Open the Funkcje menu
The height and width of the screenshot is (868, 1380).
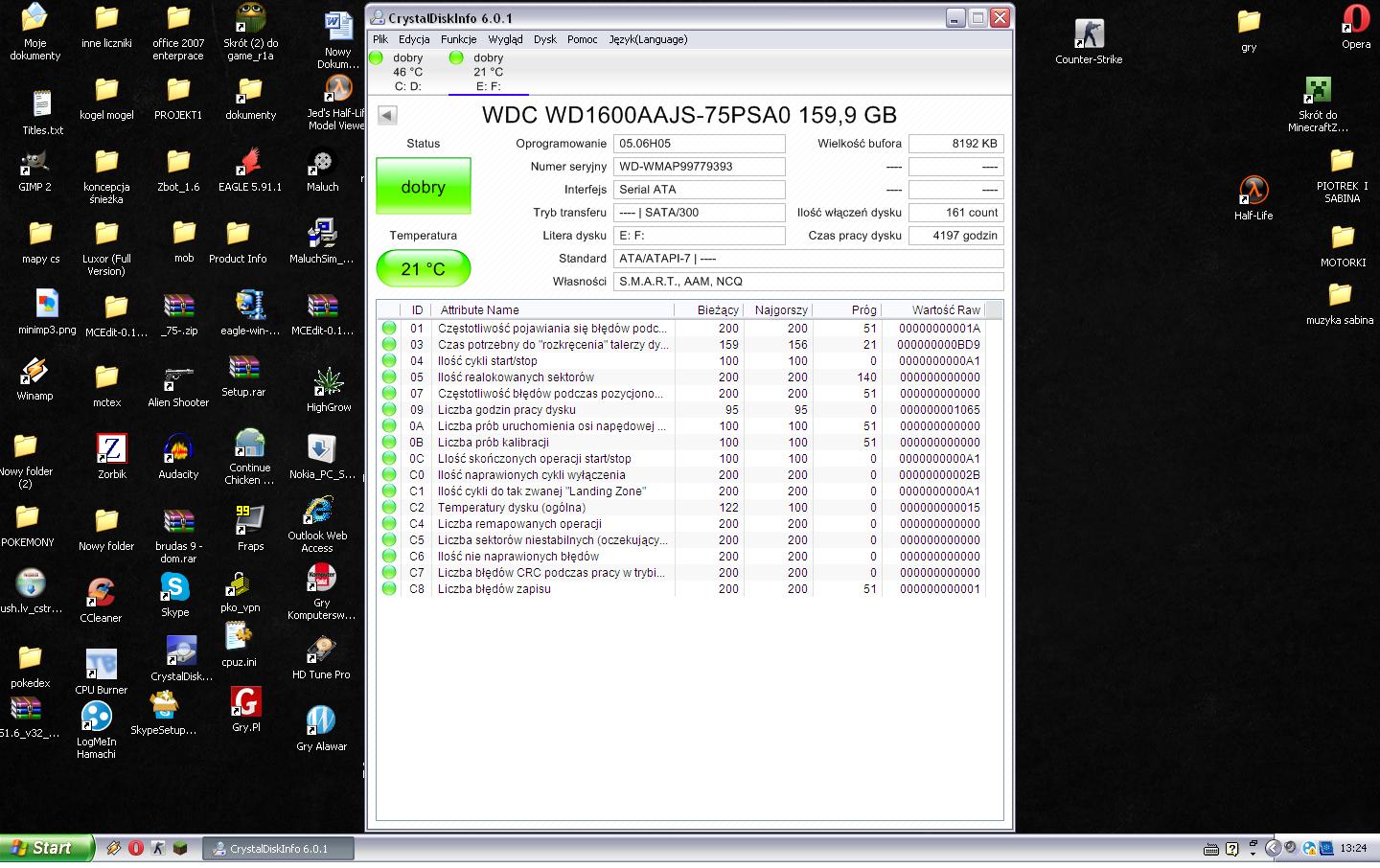458,39
